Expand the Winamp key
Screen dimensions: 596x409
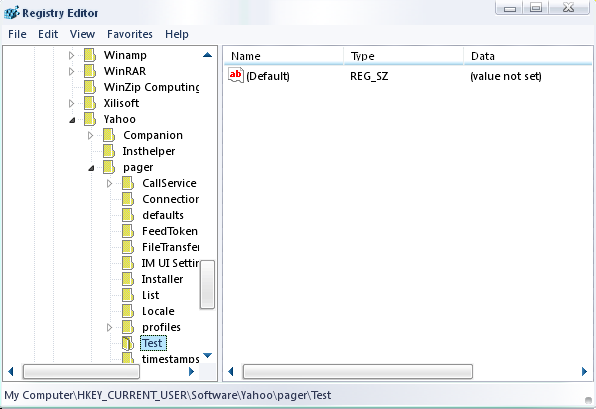(71, 55)
